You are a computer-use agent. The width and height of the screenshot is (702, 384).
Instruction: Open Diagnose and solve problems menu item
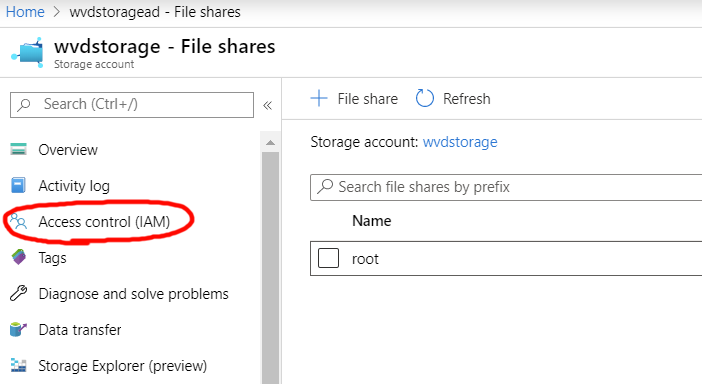click(133, 294)
